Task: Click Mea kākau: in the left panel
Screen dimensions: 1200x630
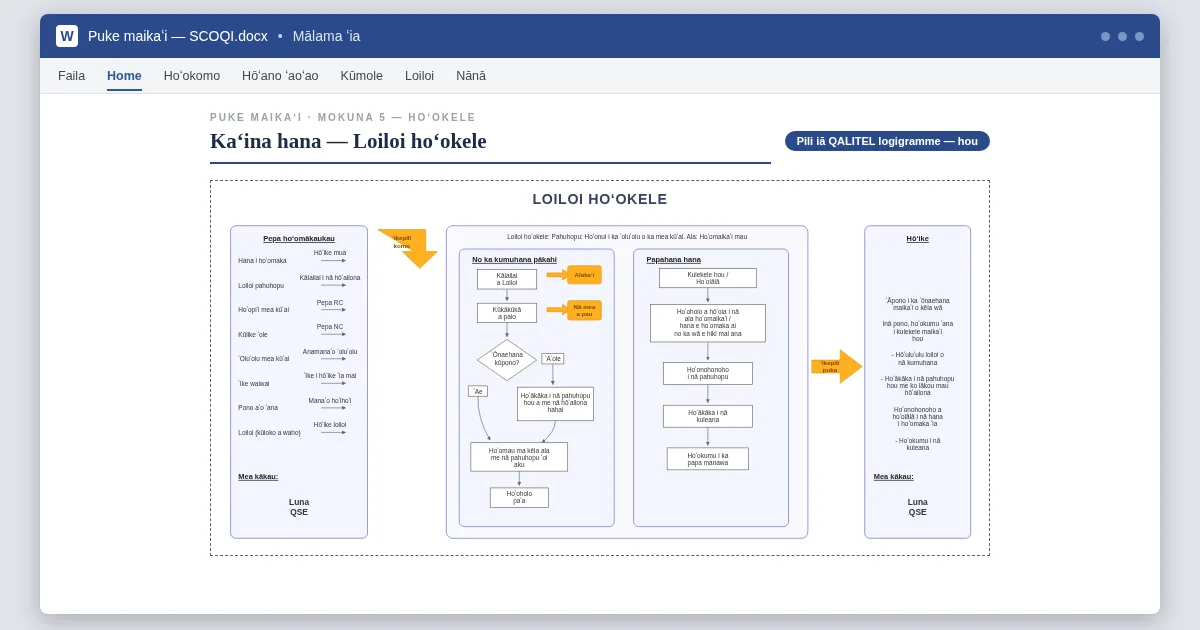Action: tap(258, 477)
